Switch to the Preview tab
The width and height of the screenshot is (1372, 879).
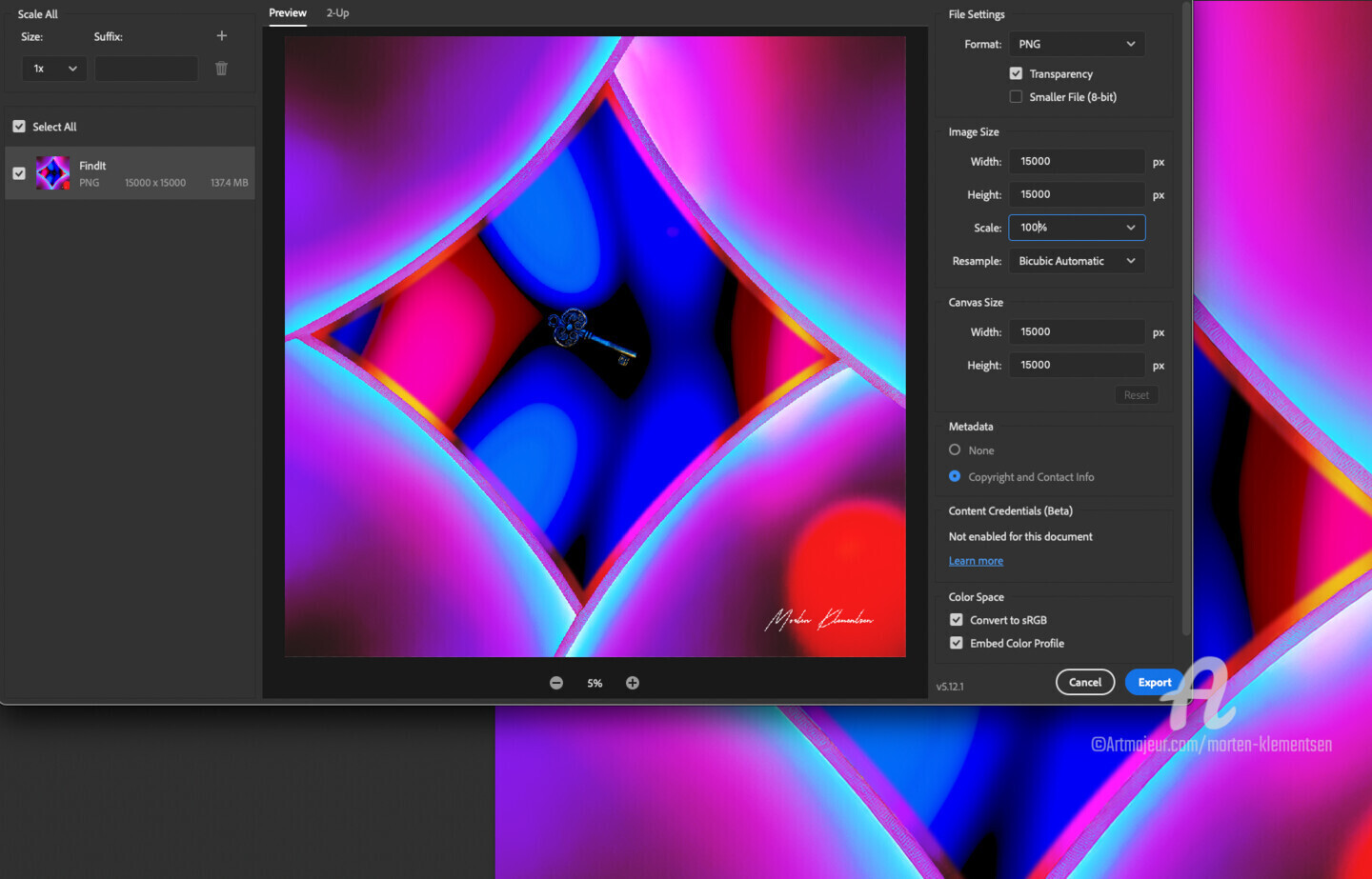point(288,13)
